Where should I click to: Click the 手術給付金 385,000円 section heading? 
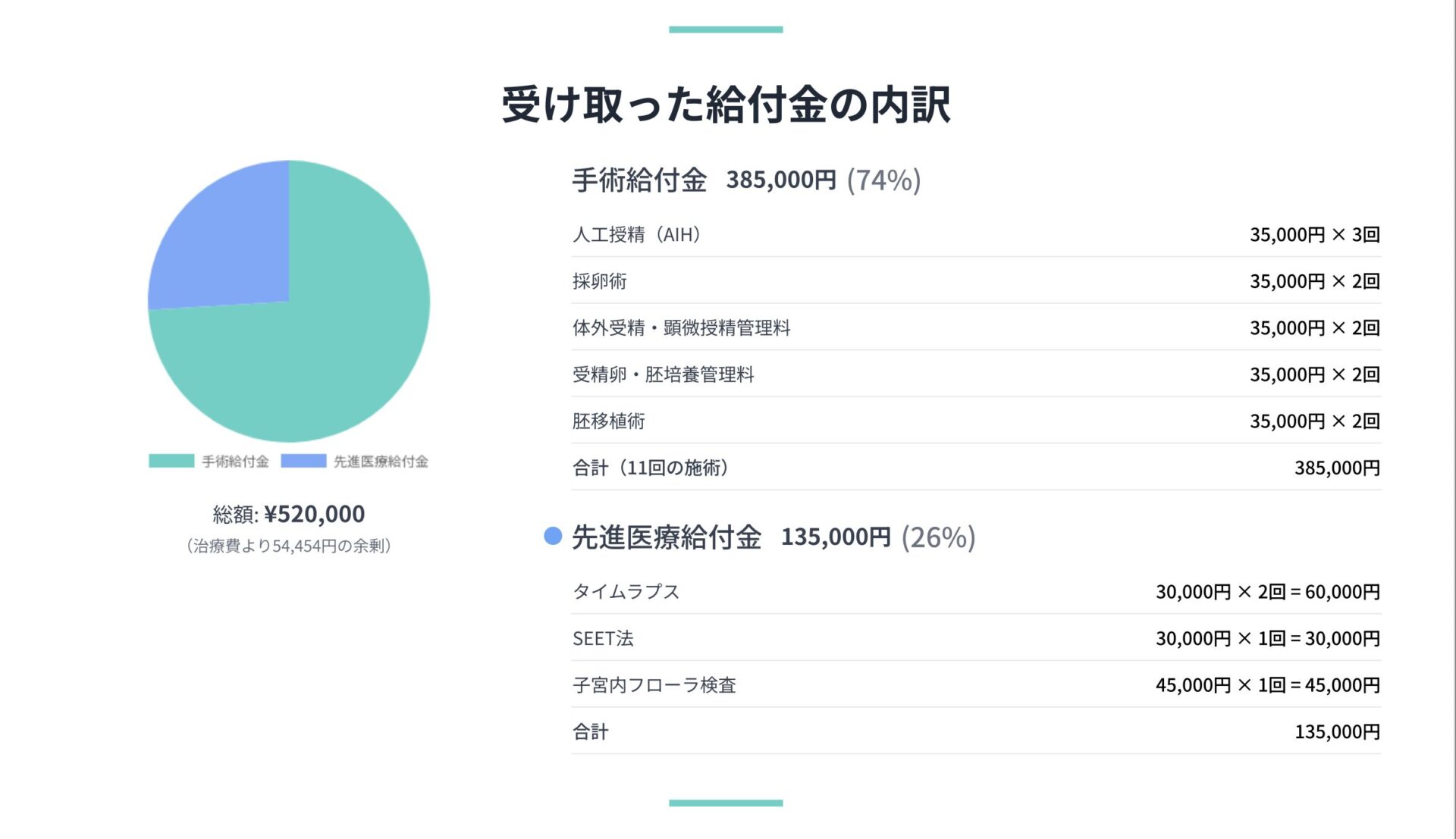coord(746,180)
